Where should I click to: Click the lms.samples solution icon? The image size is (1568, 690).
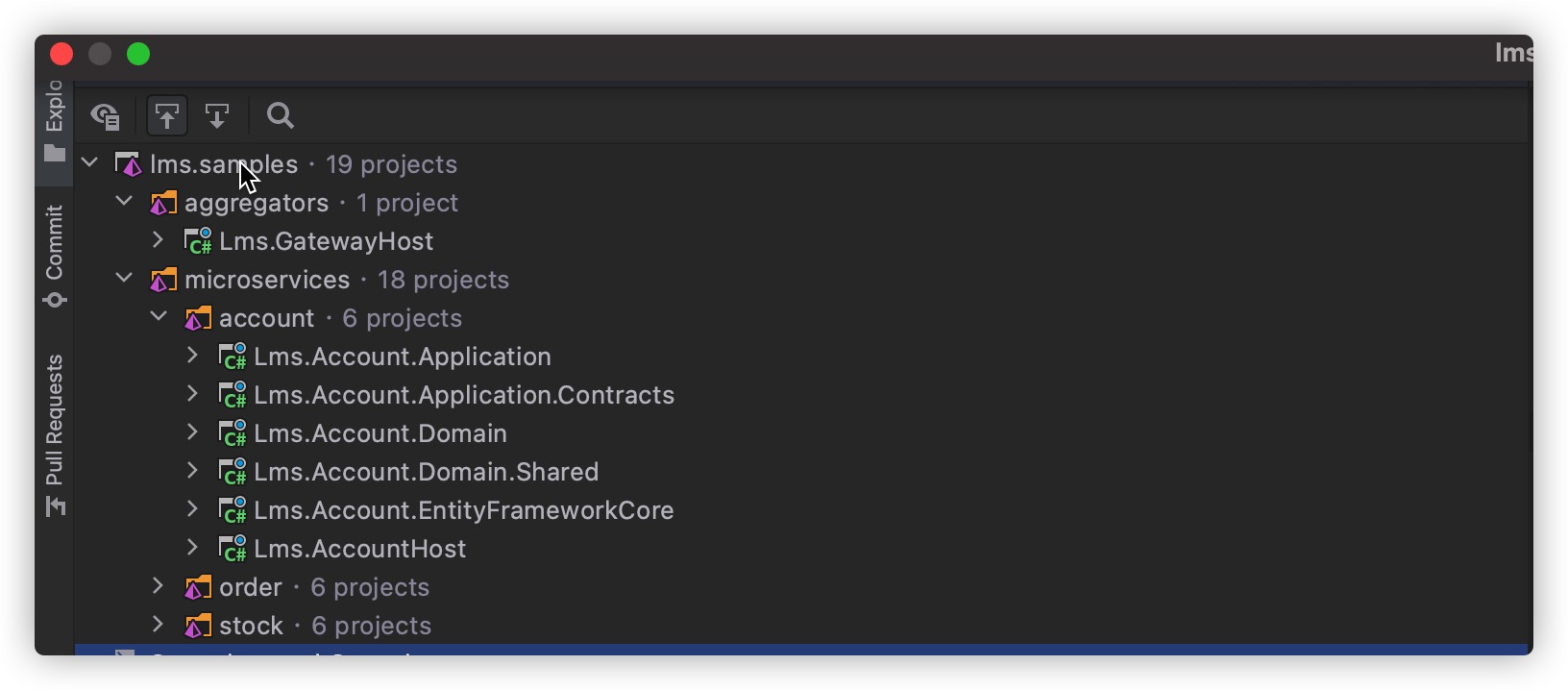click(129, 164)
